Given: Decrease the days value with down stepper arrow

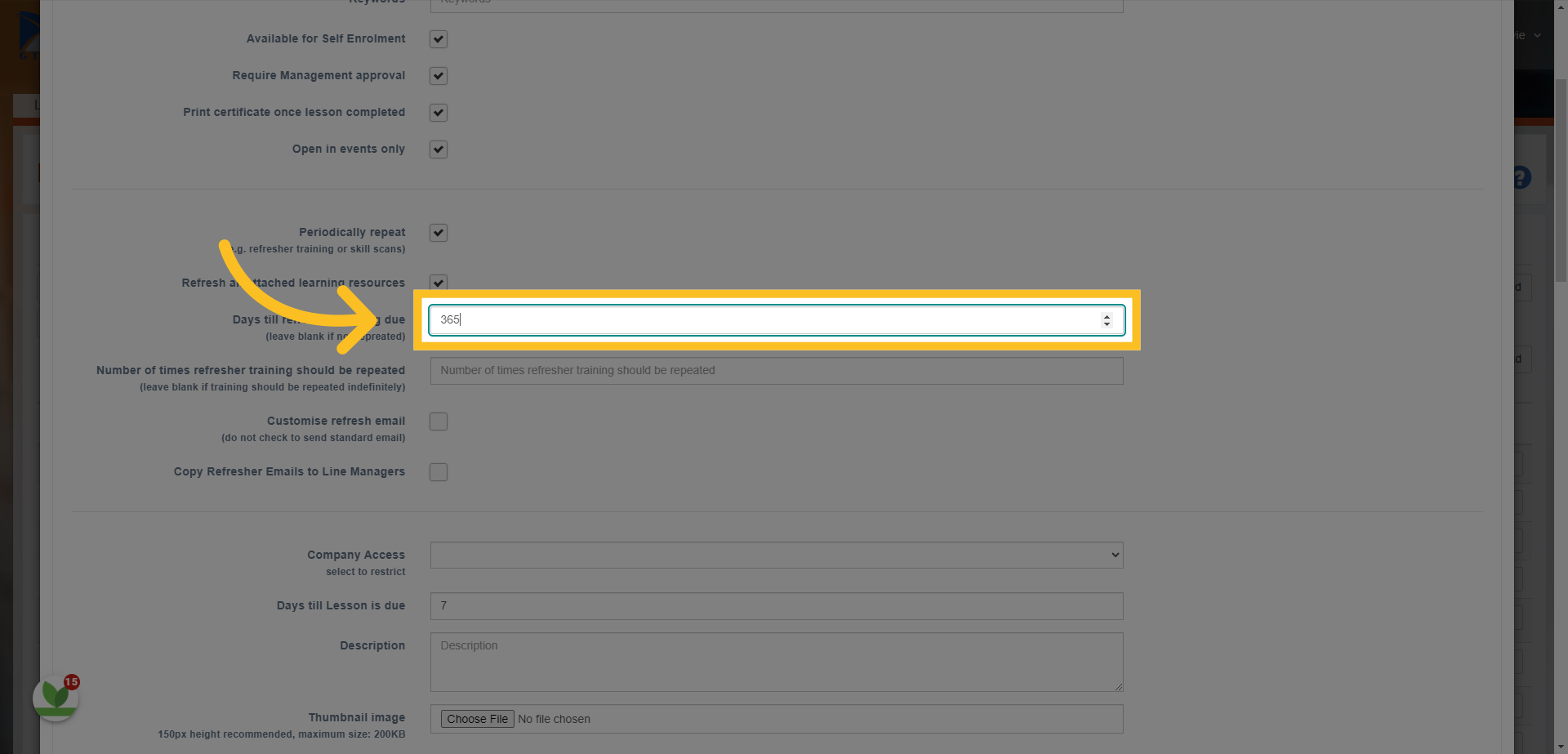Looking at the screenshot, I should 1107,324.
